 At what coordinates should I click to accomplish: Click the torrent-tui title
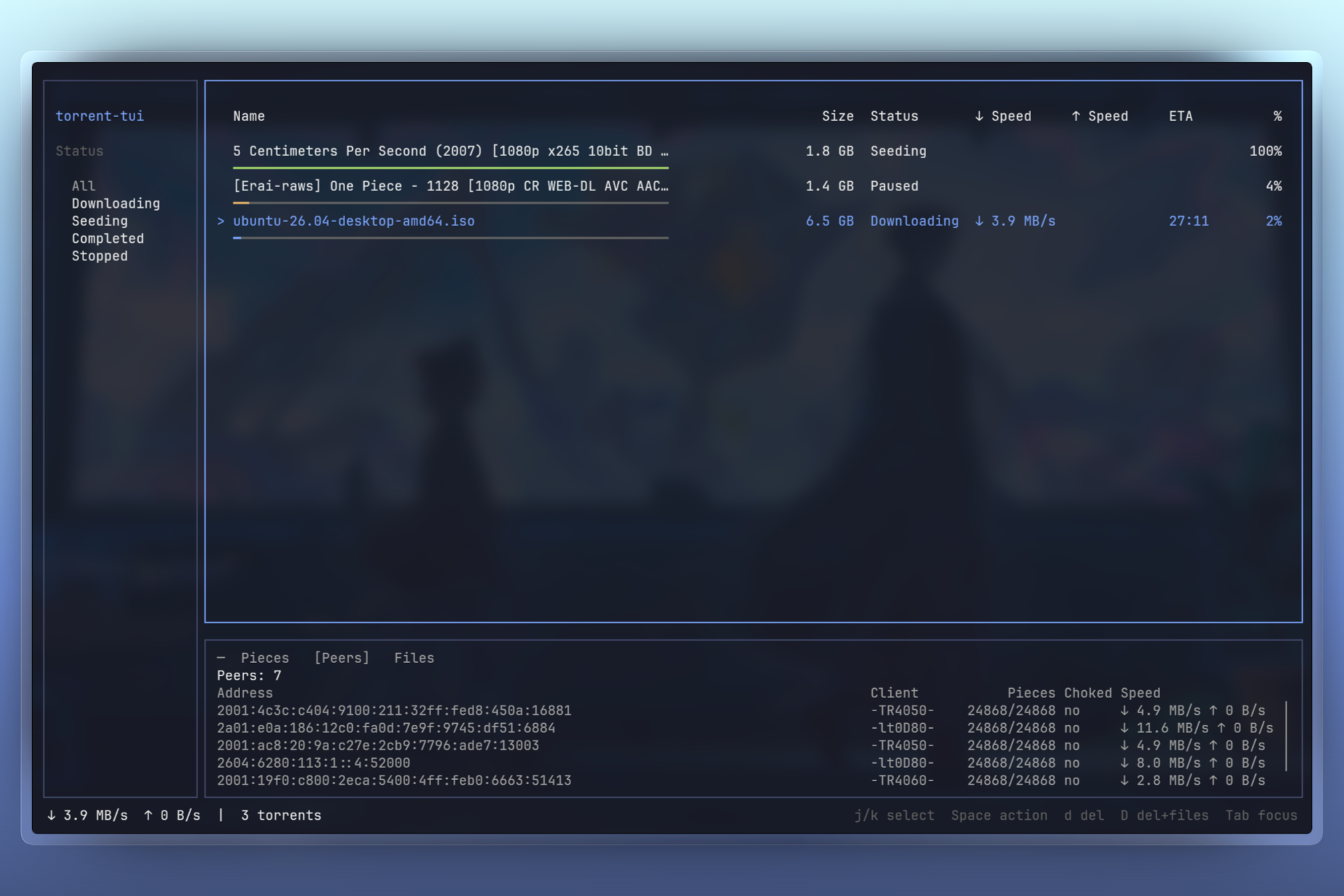[x=99, y=116]
